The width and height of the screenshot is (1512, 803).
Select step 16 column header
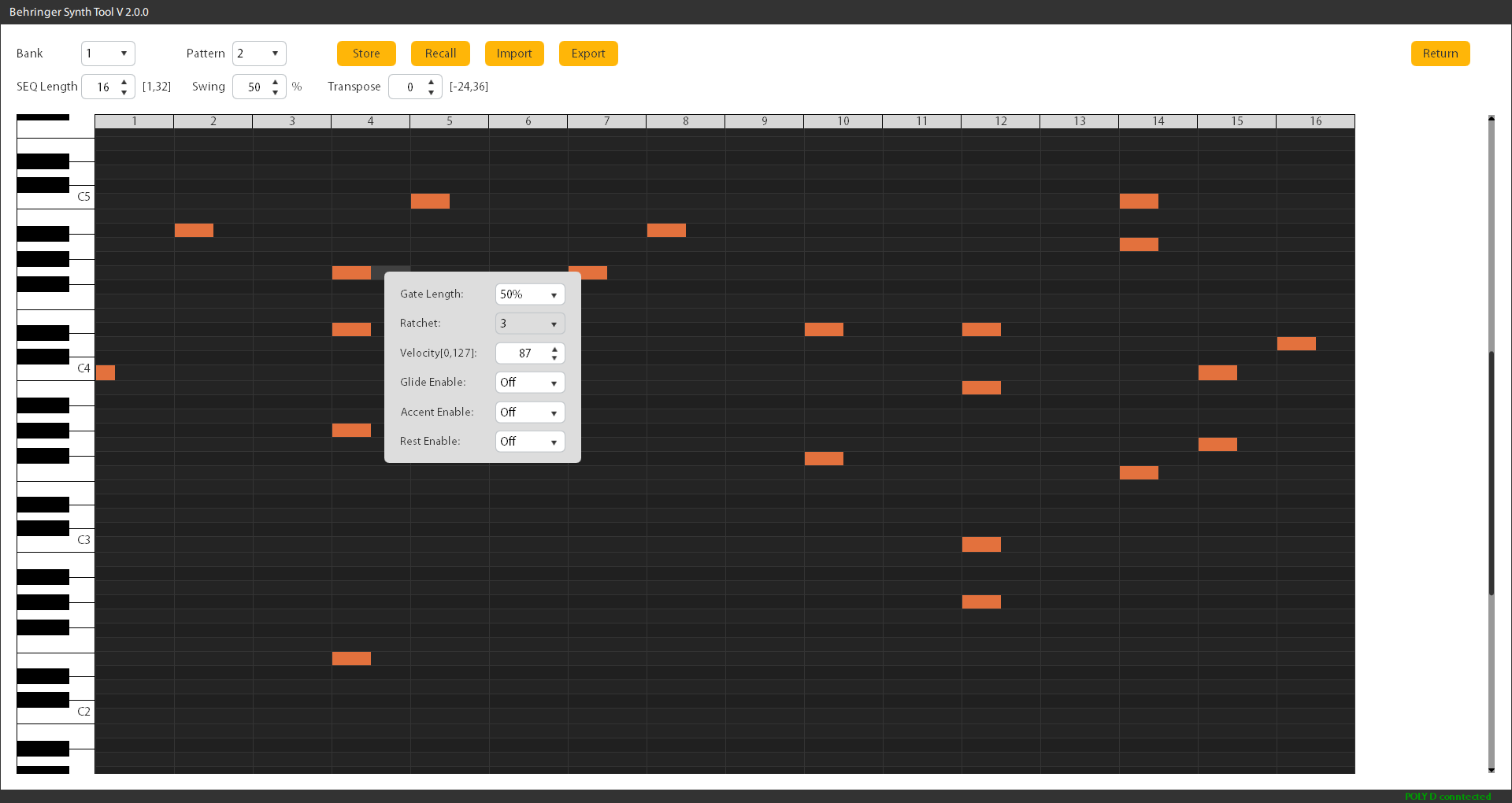pyautogui.click(x=1315, y=121)
